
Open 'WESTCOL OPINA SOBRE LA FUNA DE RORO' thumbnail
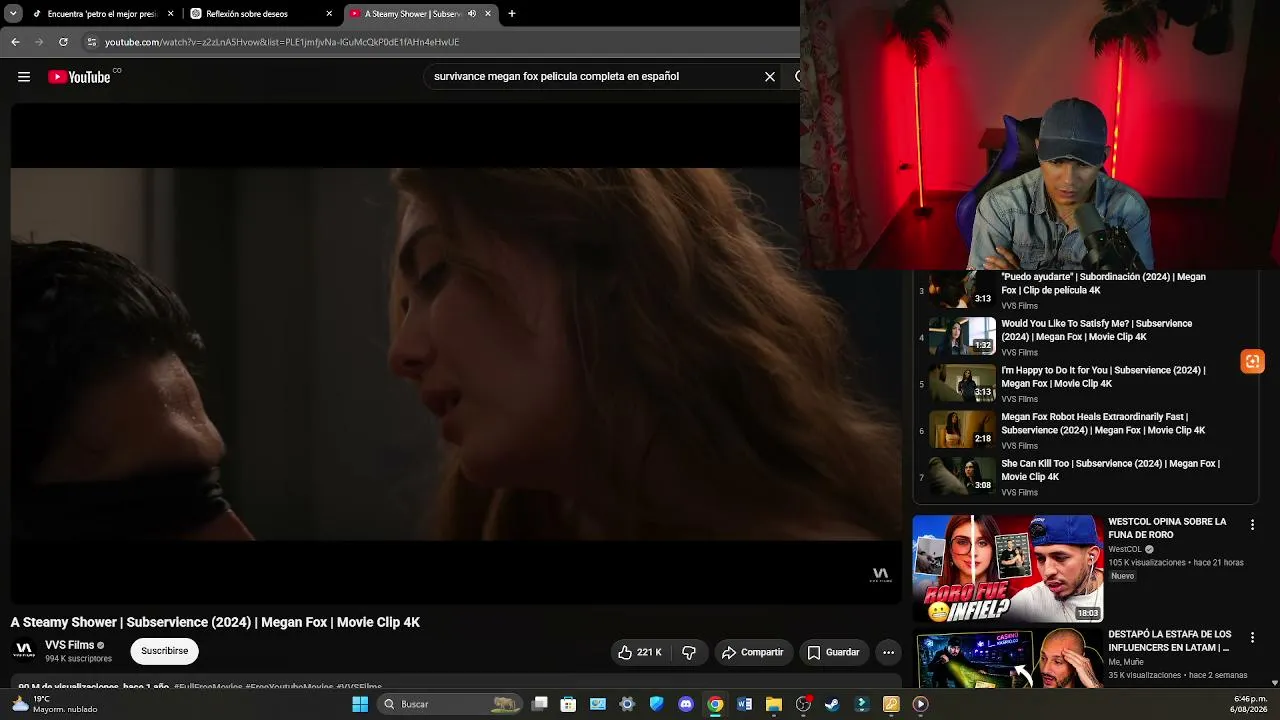coord(1008,568)
